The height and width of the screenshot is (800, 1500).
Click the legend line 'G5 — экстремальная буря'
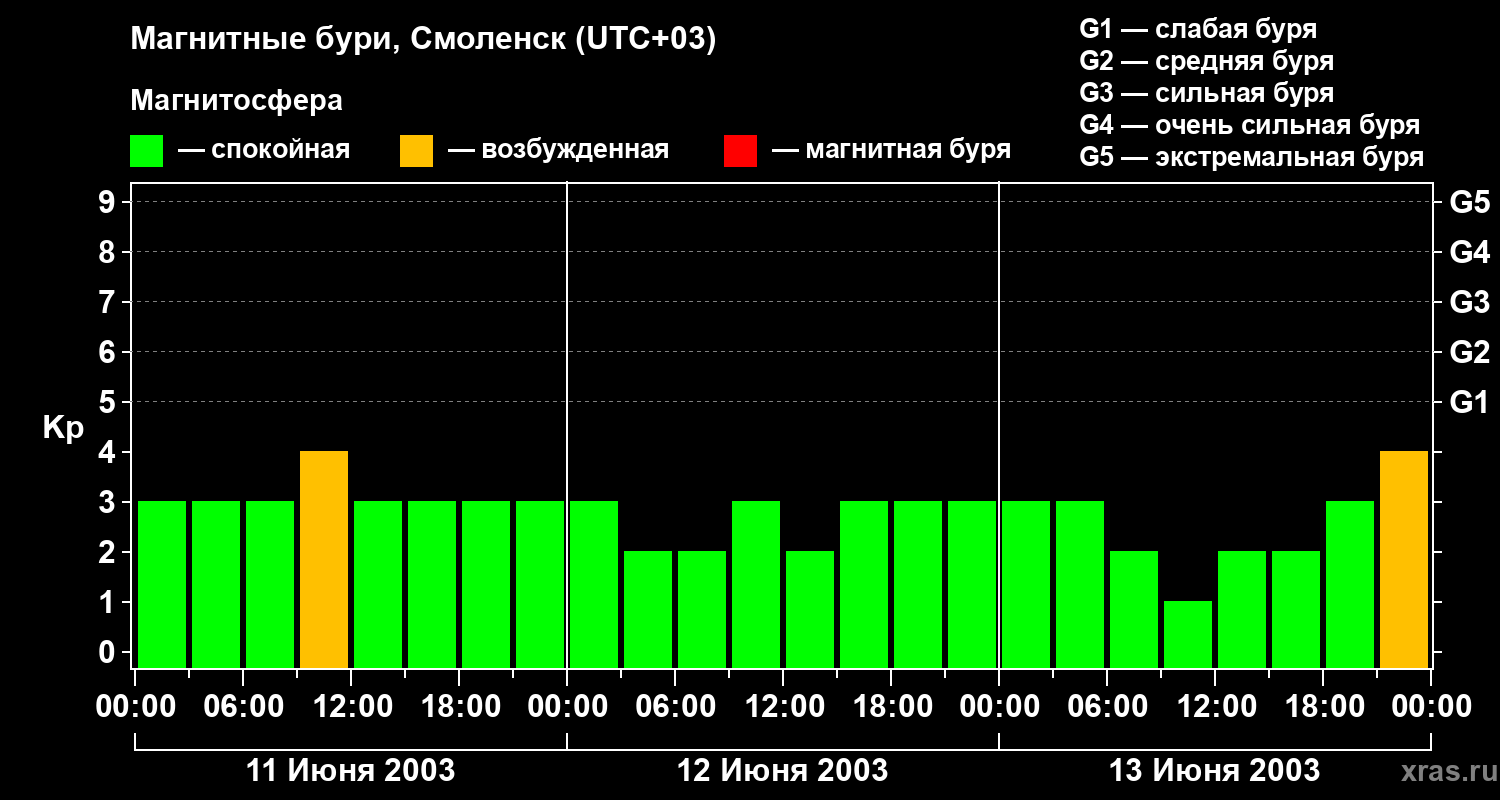(1252, 157)
